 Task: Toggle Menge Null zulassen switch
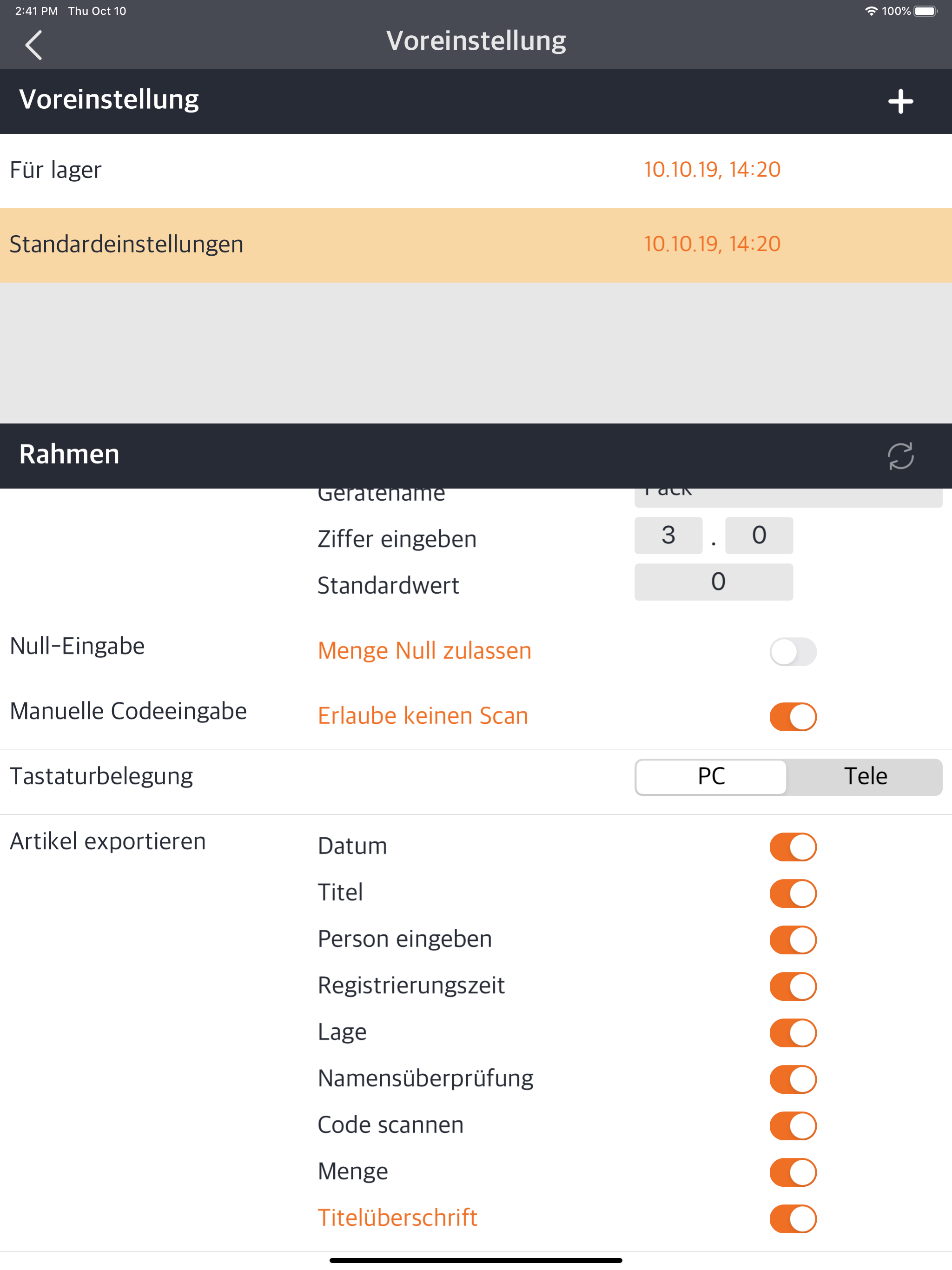[x=793, y=652]
